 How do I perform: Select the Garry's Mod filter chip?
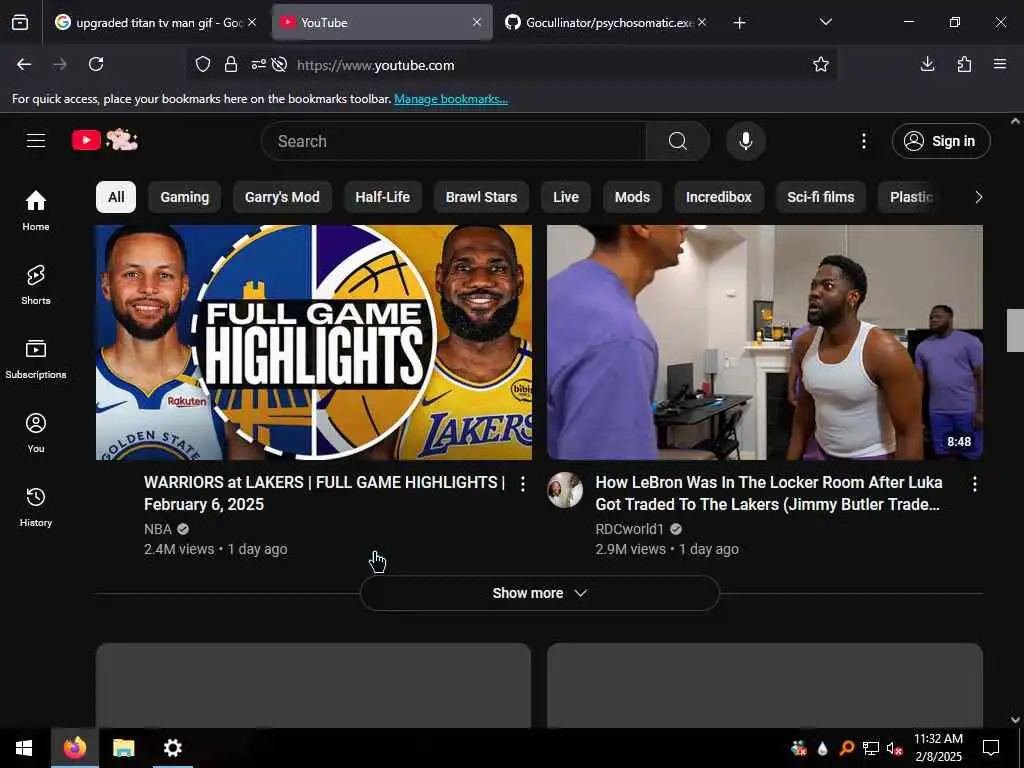282,197
